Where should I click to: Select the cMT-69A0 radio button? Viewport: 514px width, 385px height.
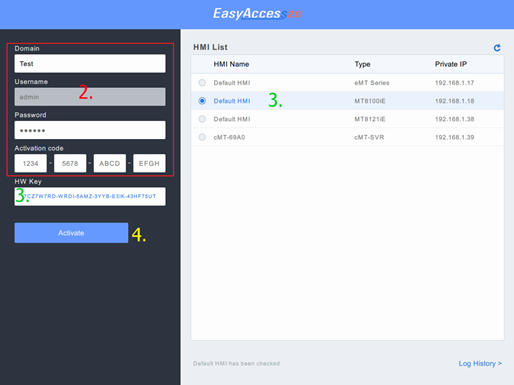pyautogui.click(x=202, y=137)
